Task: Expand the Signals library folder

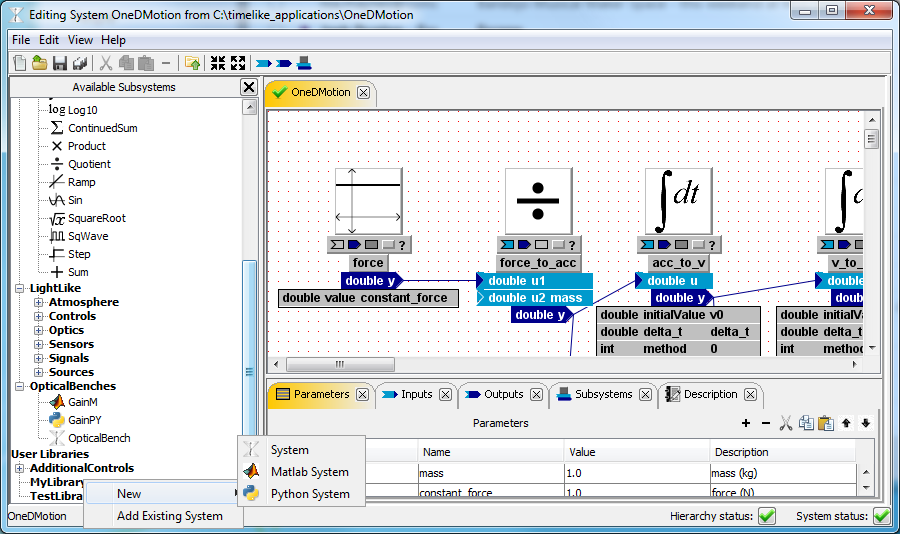Action: pyautogui.click(x=38, y=358)
